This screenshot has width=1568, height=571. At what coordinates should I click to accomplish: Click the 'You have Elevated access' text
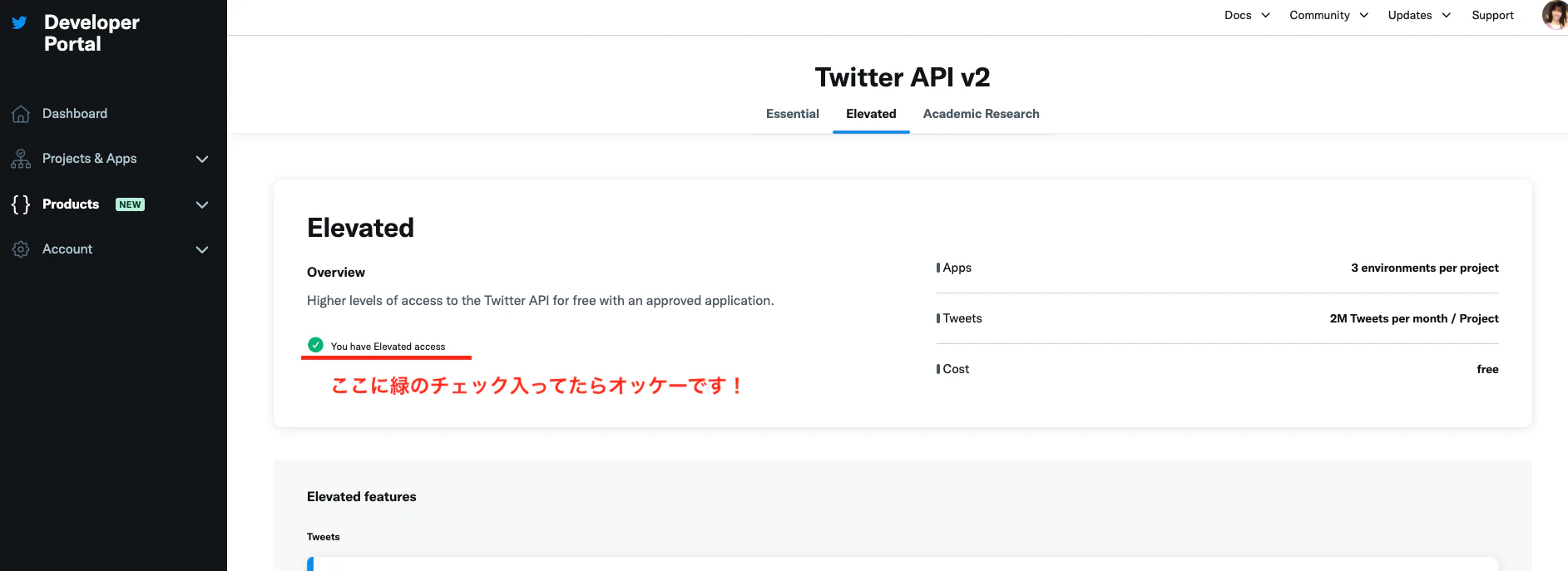pos(388,347)
